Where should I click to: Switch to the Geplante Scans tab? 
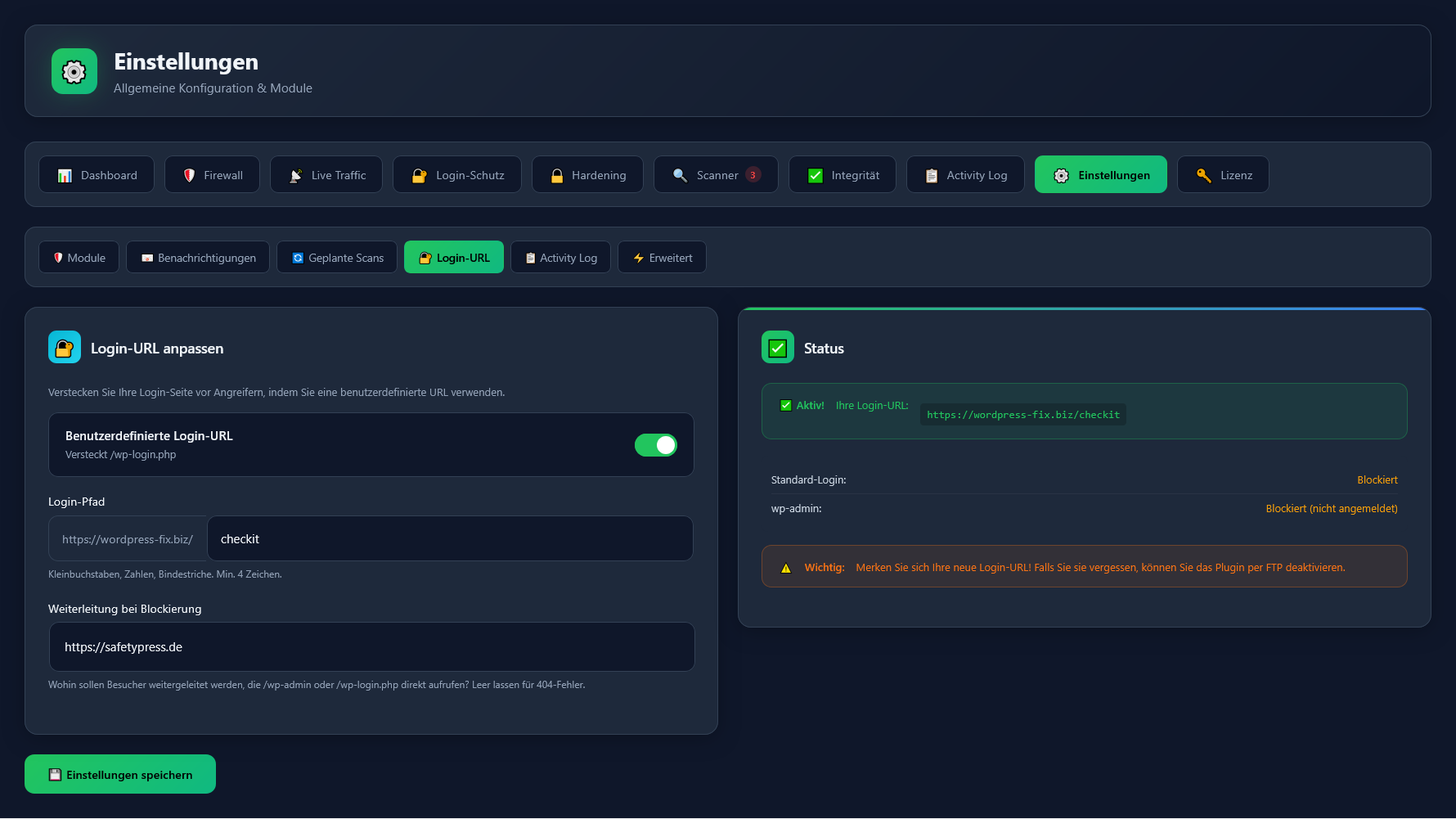click(337, 257)
